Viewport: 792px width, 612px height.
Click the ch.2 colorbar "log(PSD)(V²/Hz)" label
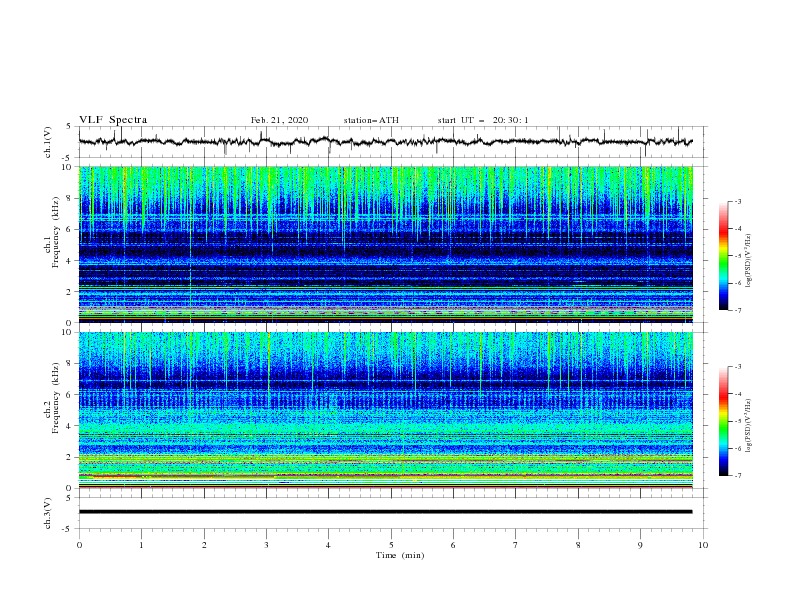point(749,425)
